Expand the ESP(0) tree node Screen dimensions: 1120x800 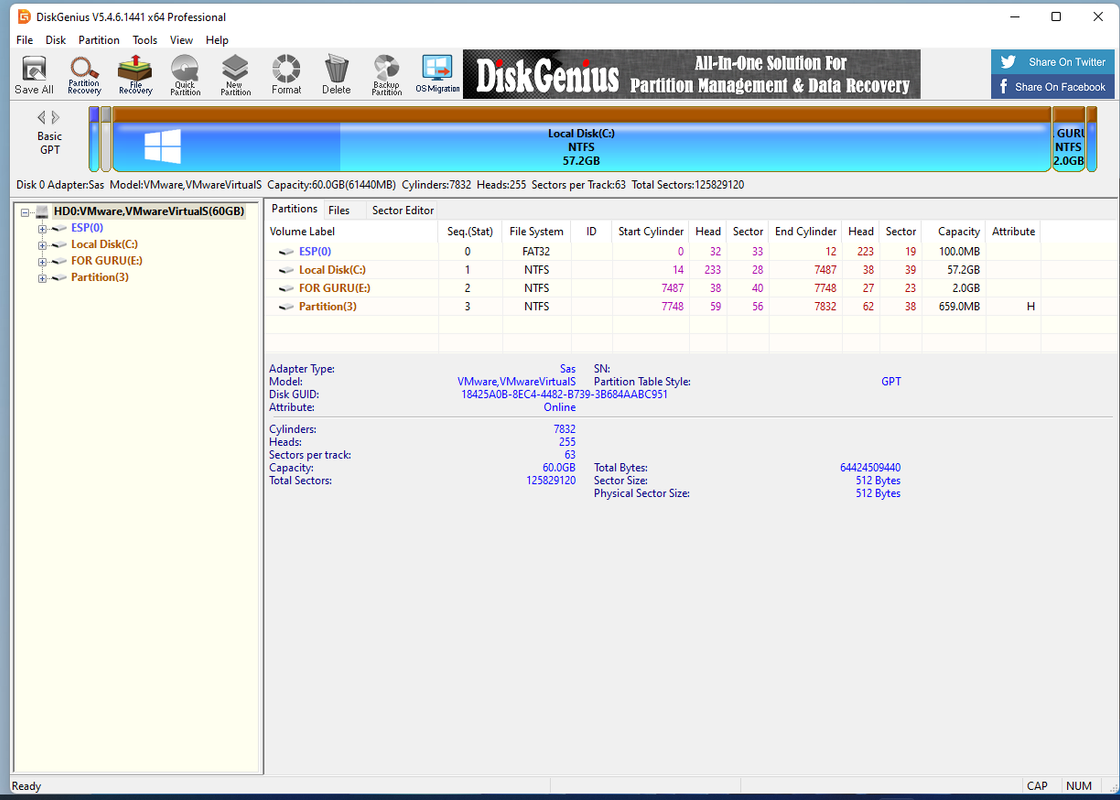coord(42,229)
